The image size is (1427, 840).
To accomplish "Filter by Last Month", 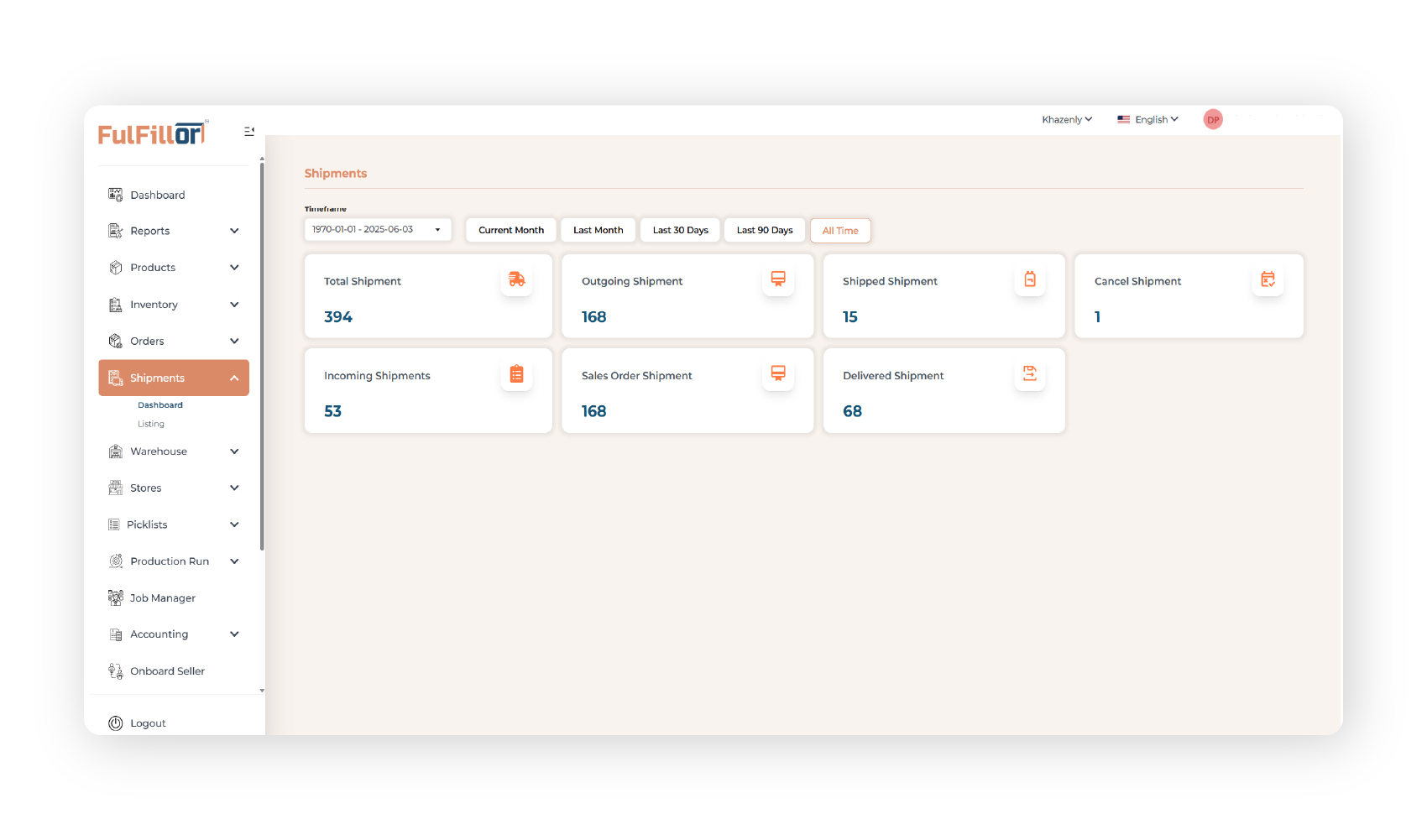I will pos(599,230).
